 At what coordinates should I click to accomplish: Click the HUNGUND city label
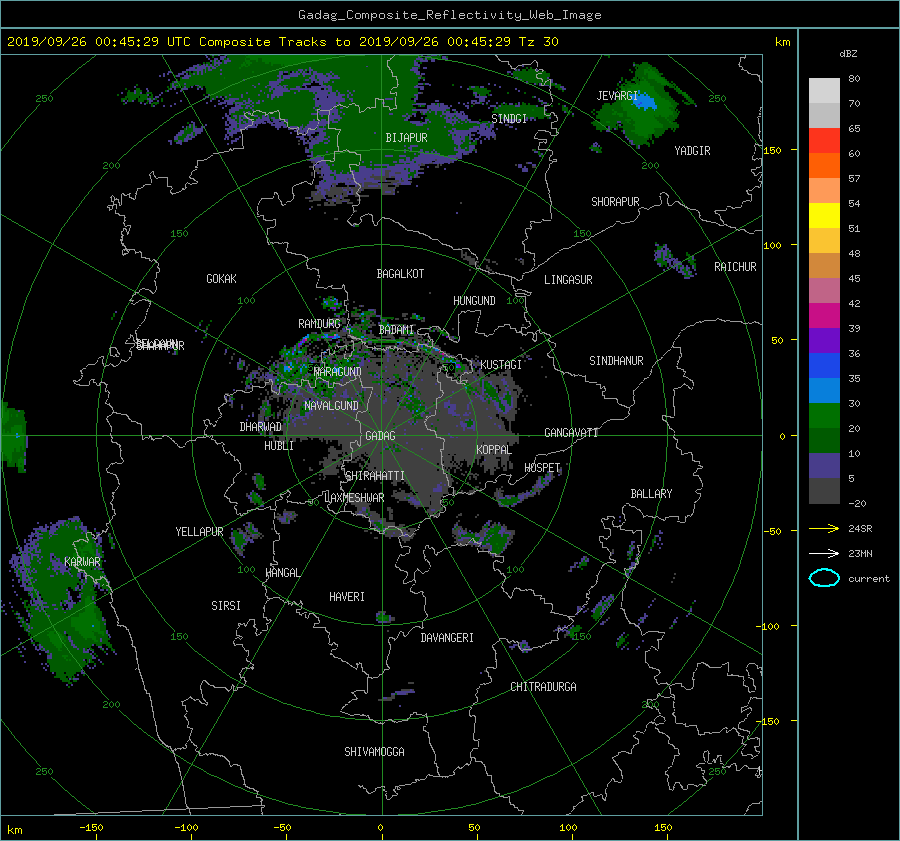[474, 301]
